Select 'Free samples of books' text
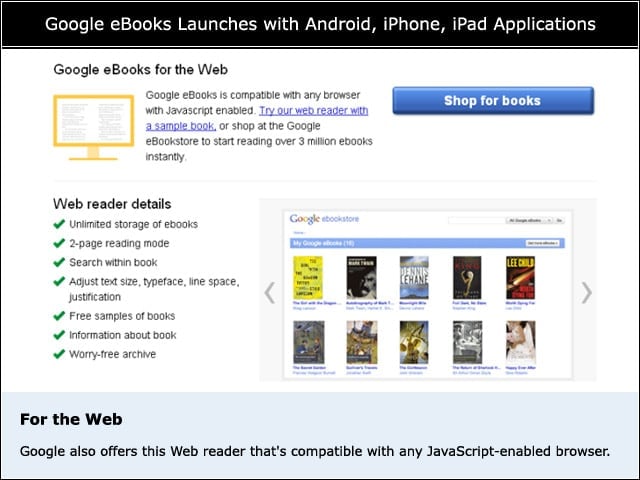Screen dimensions: 640x480 click(122, 316)
